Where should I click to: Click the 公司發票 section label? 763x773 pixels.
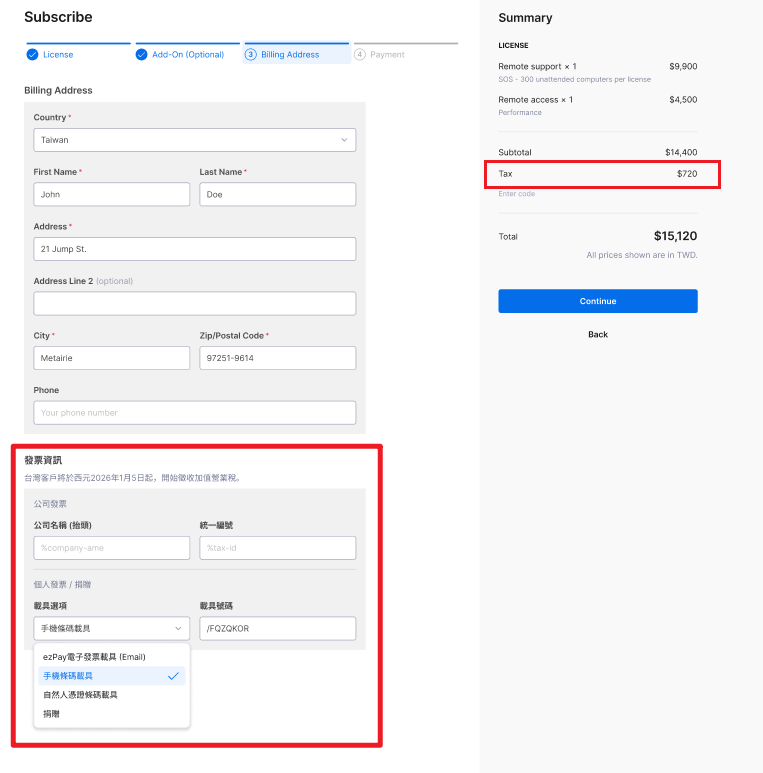point(50,504)
